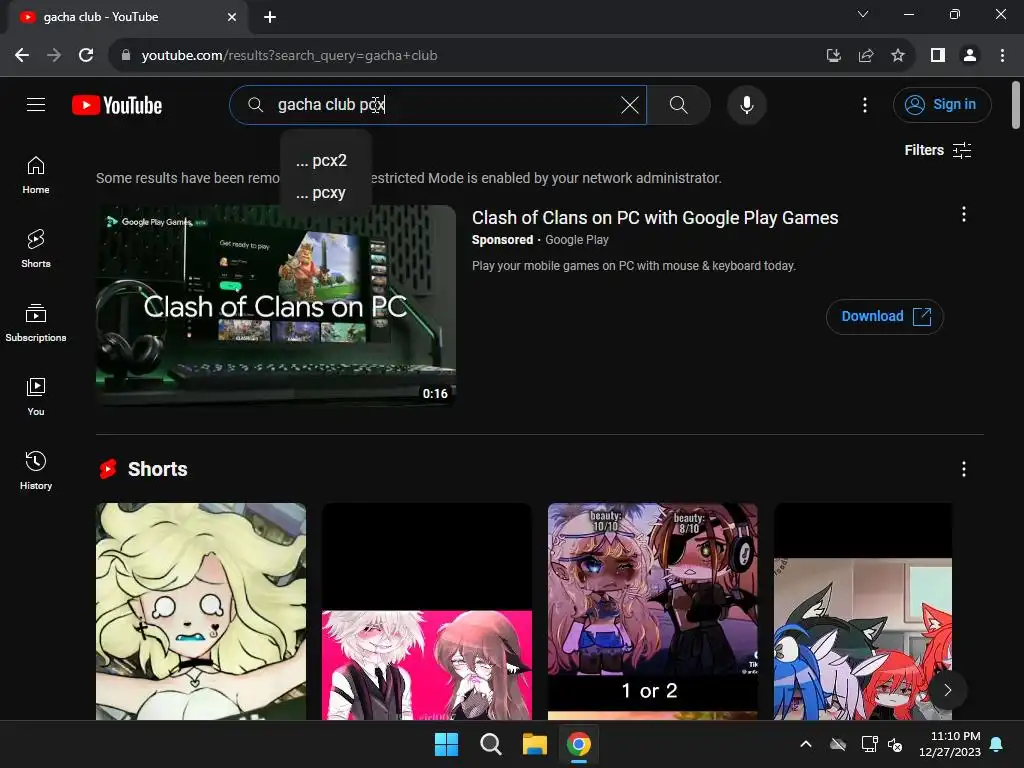Open the notification bell in the taskbar

997,744
